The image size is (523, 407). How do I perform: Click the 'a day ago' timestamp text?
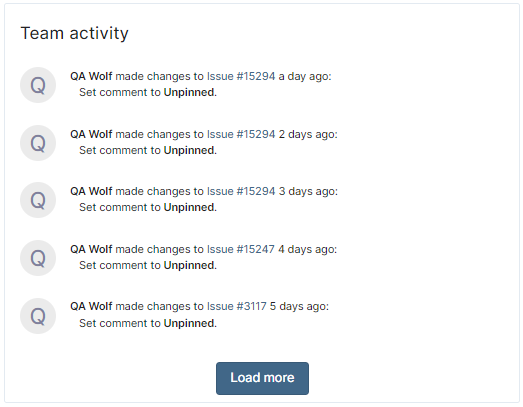pyautogui.click(x=305, y=76)
